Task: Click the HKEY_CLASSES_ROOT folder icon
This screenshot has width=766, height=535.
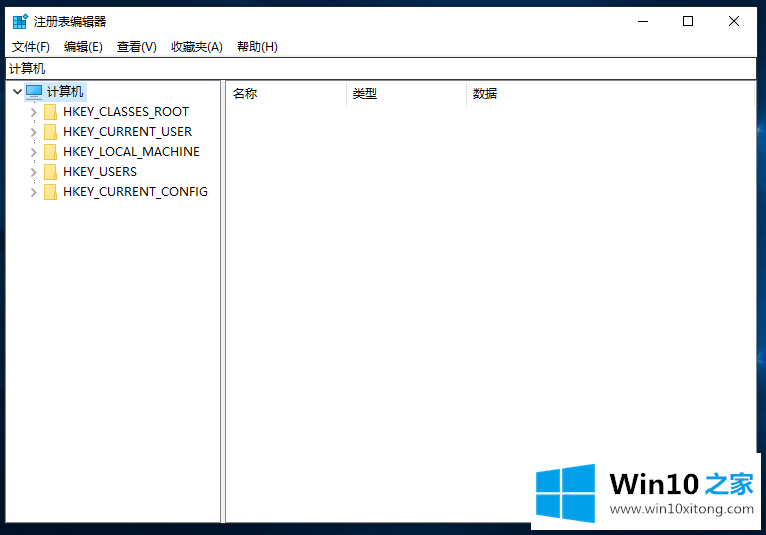Action: click(x=51, y=112)
